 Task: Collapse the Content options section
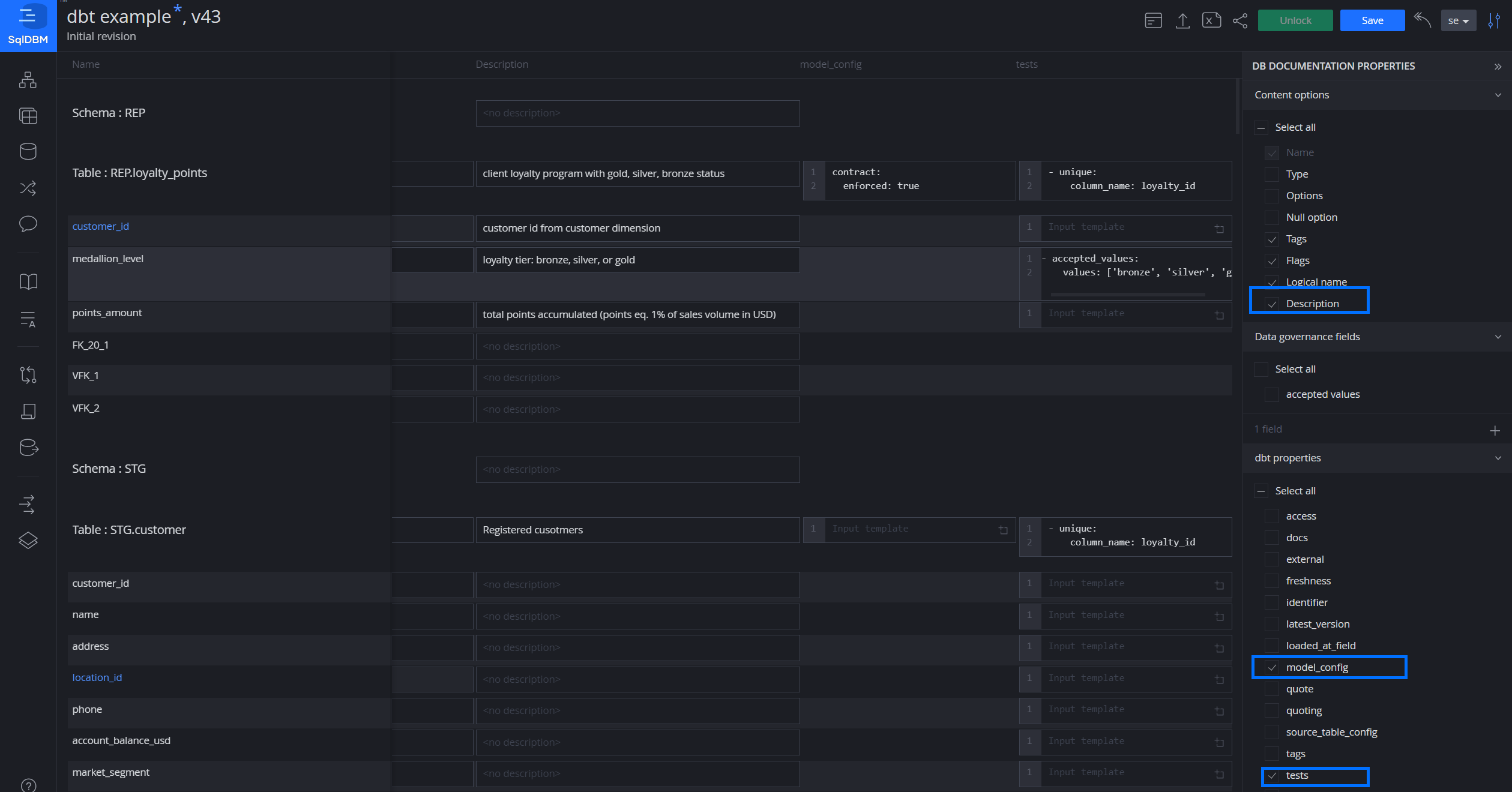coord(1498,95)
